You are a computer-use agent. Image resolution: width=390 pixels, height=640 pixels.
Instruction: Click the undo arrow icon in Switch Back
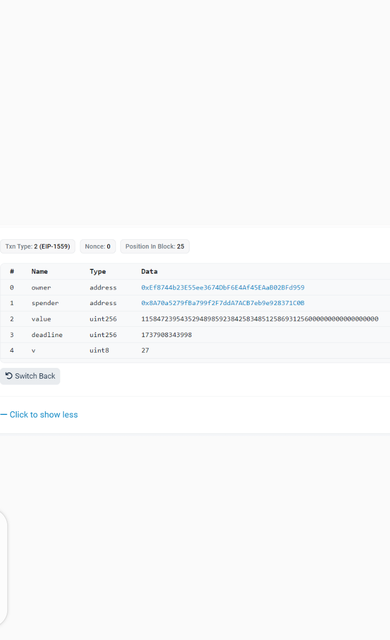9,376
